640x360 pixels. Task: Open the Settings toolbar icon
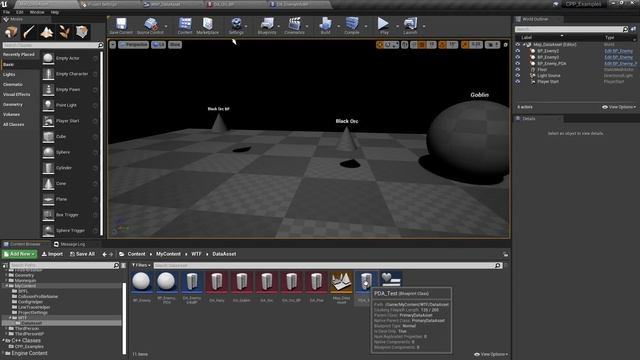(236, 26)
